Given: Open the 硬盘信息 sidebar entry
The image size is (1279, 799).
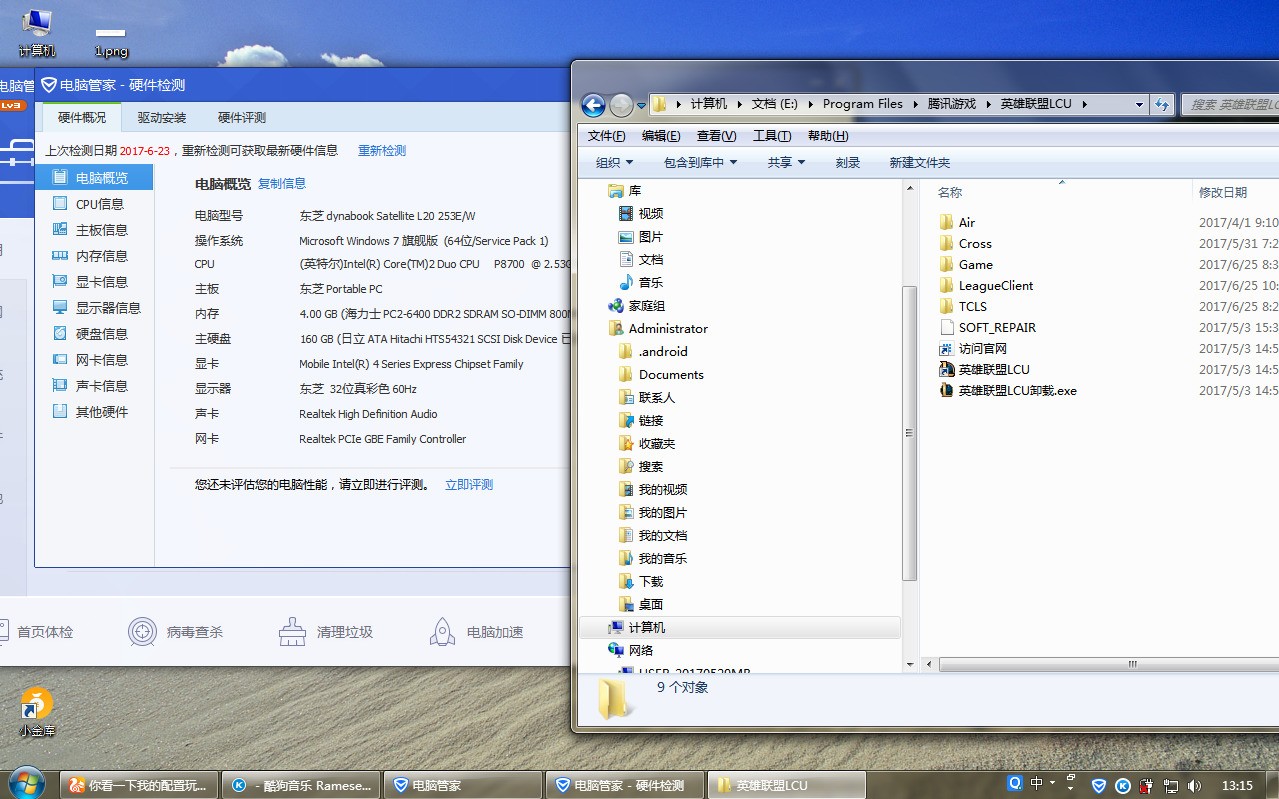Looking at the screenshot, I should coord(101,334).
